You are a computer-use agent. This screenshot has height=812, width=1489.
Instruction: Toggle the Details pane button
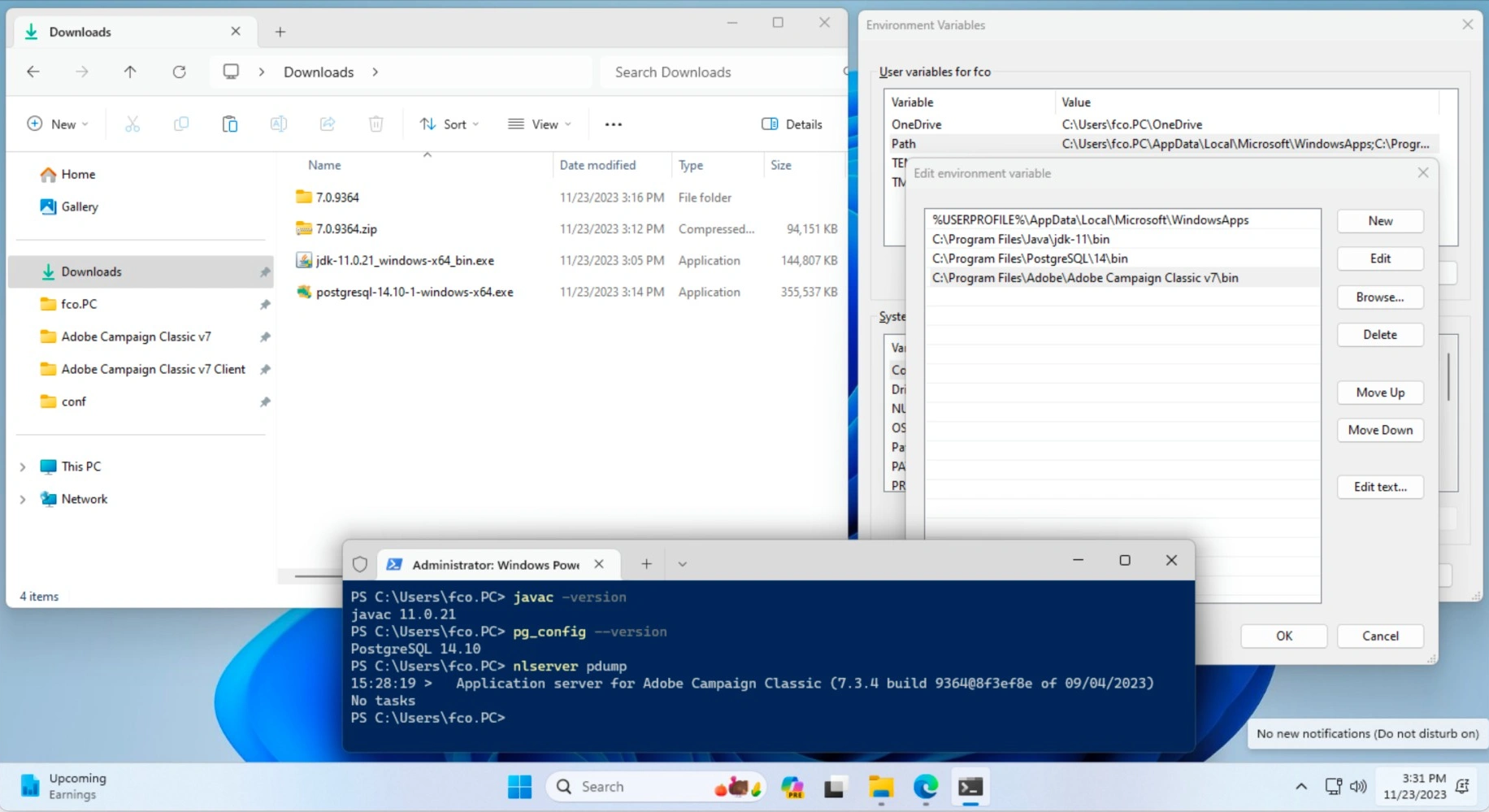[x=792, y=124]
